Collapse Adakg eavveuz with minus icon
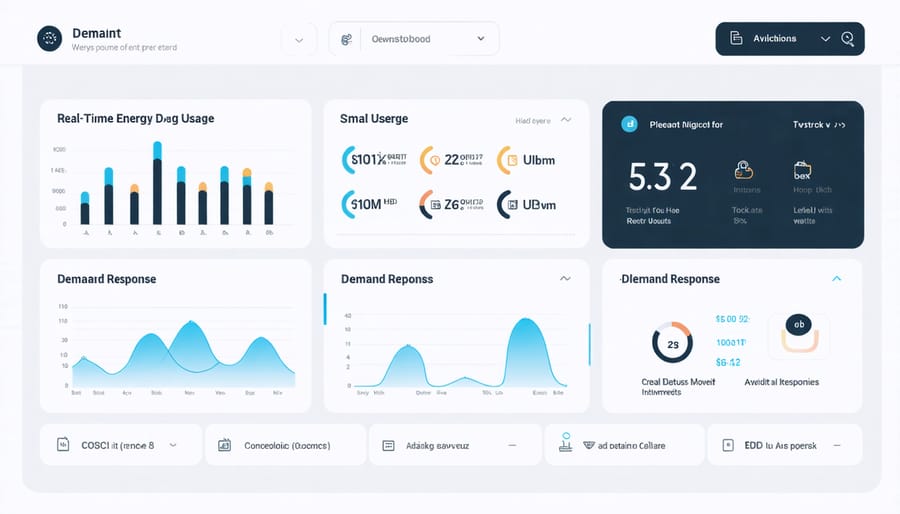Viewport: 900px width, 514px height. pyautogui.click(x=513, y=445)
